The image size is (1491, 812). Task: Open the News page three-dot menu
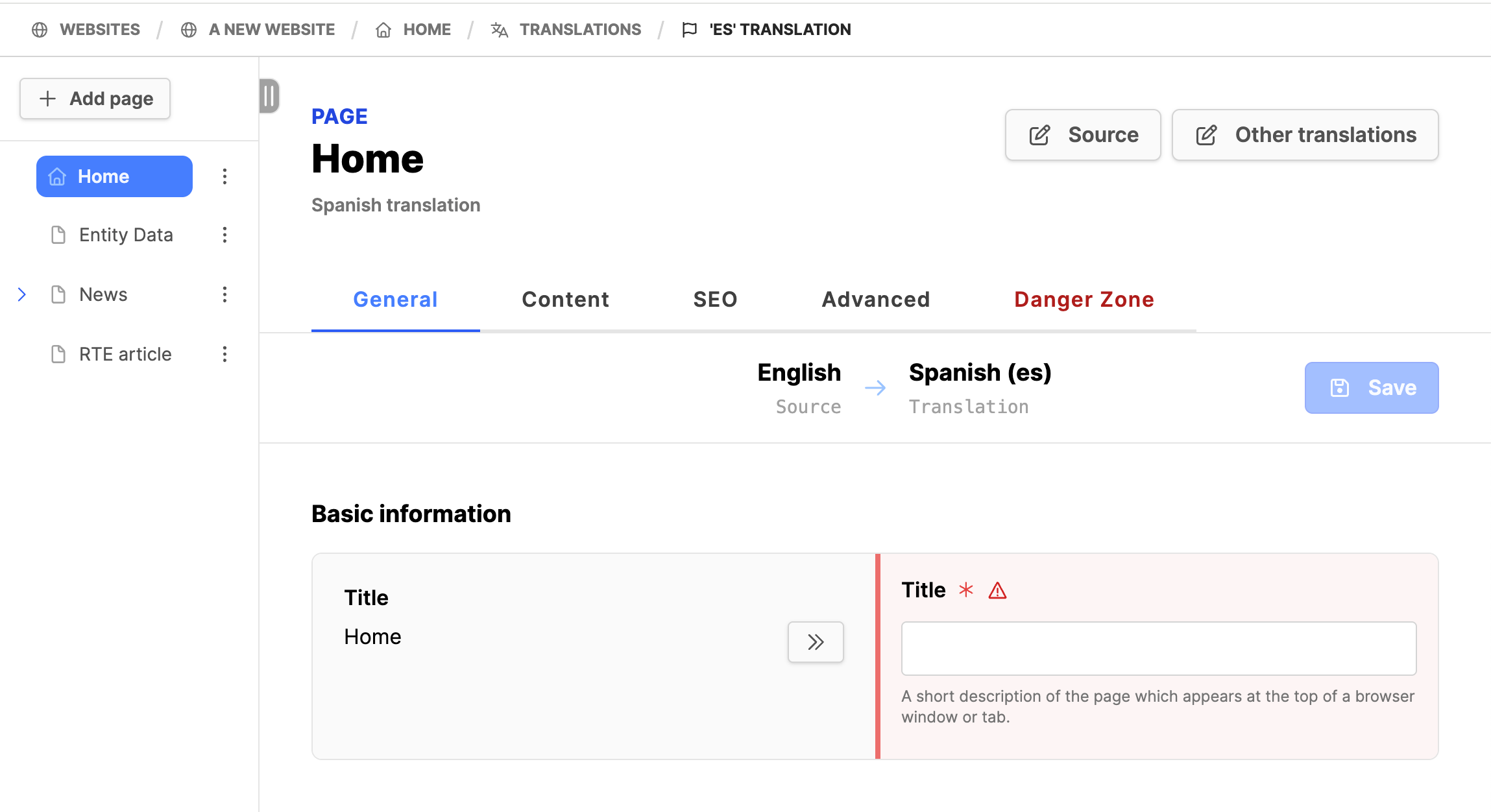(224, 294)
